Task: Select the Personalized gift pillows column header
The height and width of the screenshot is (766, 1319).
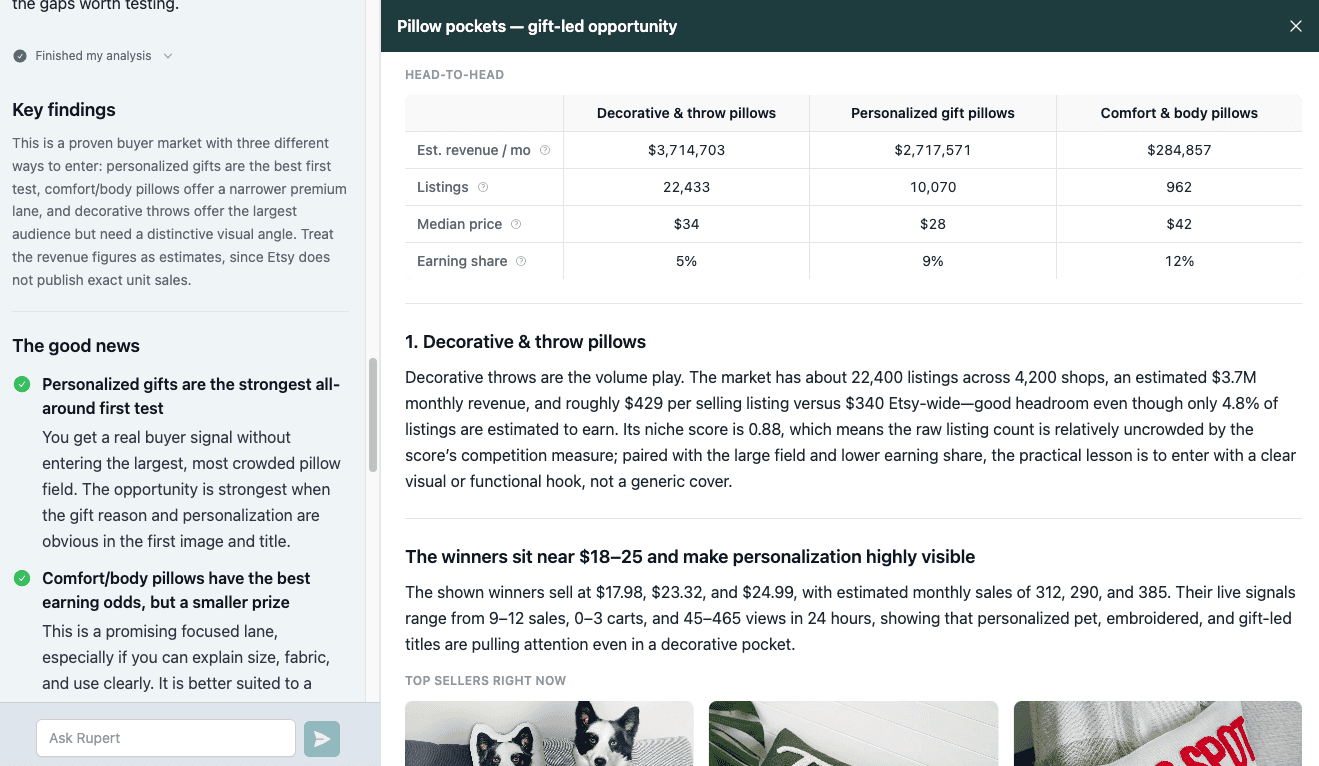Action: coord(933,113)
